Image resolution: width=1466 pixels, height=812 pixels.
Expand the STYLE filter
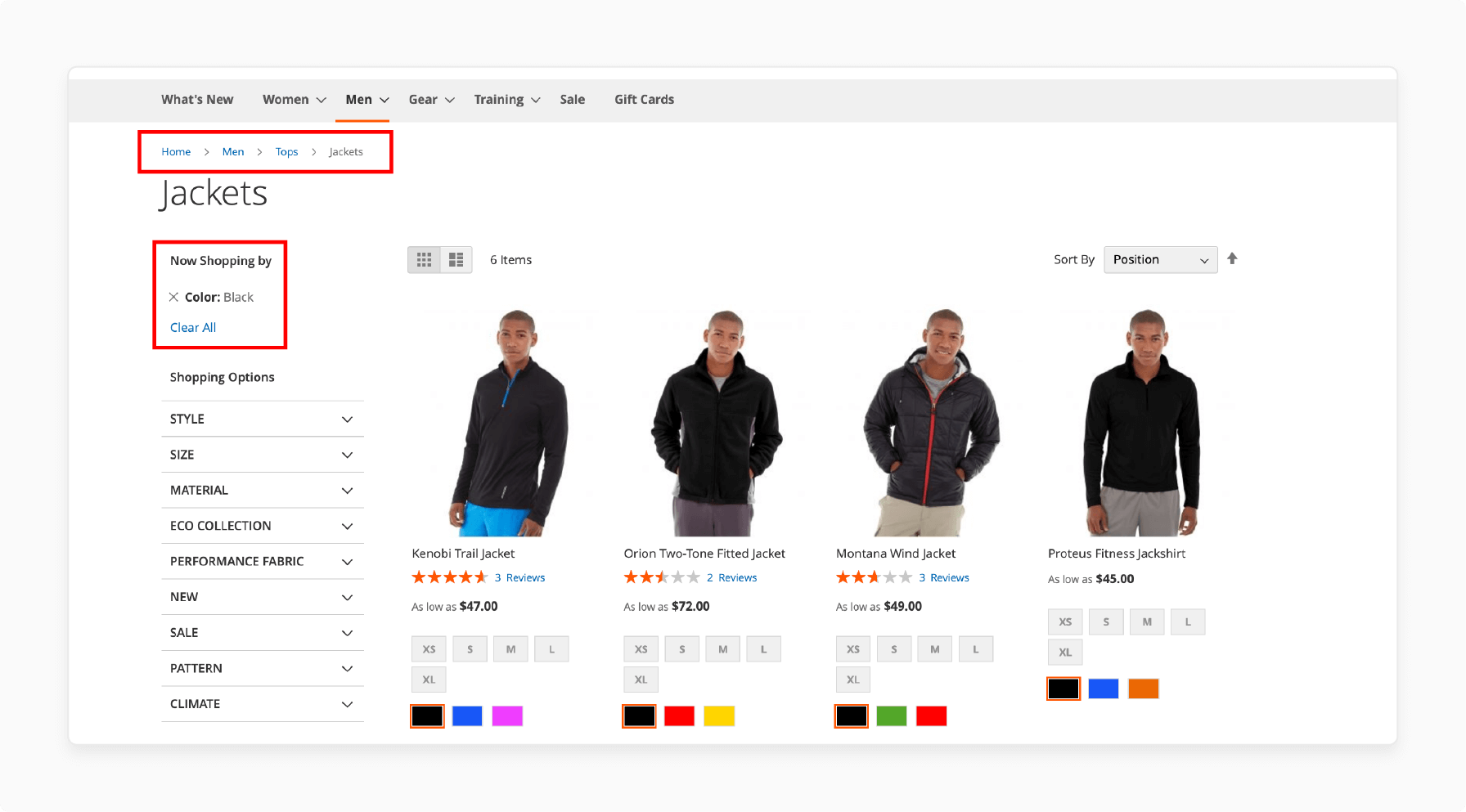[263, 419]
